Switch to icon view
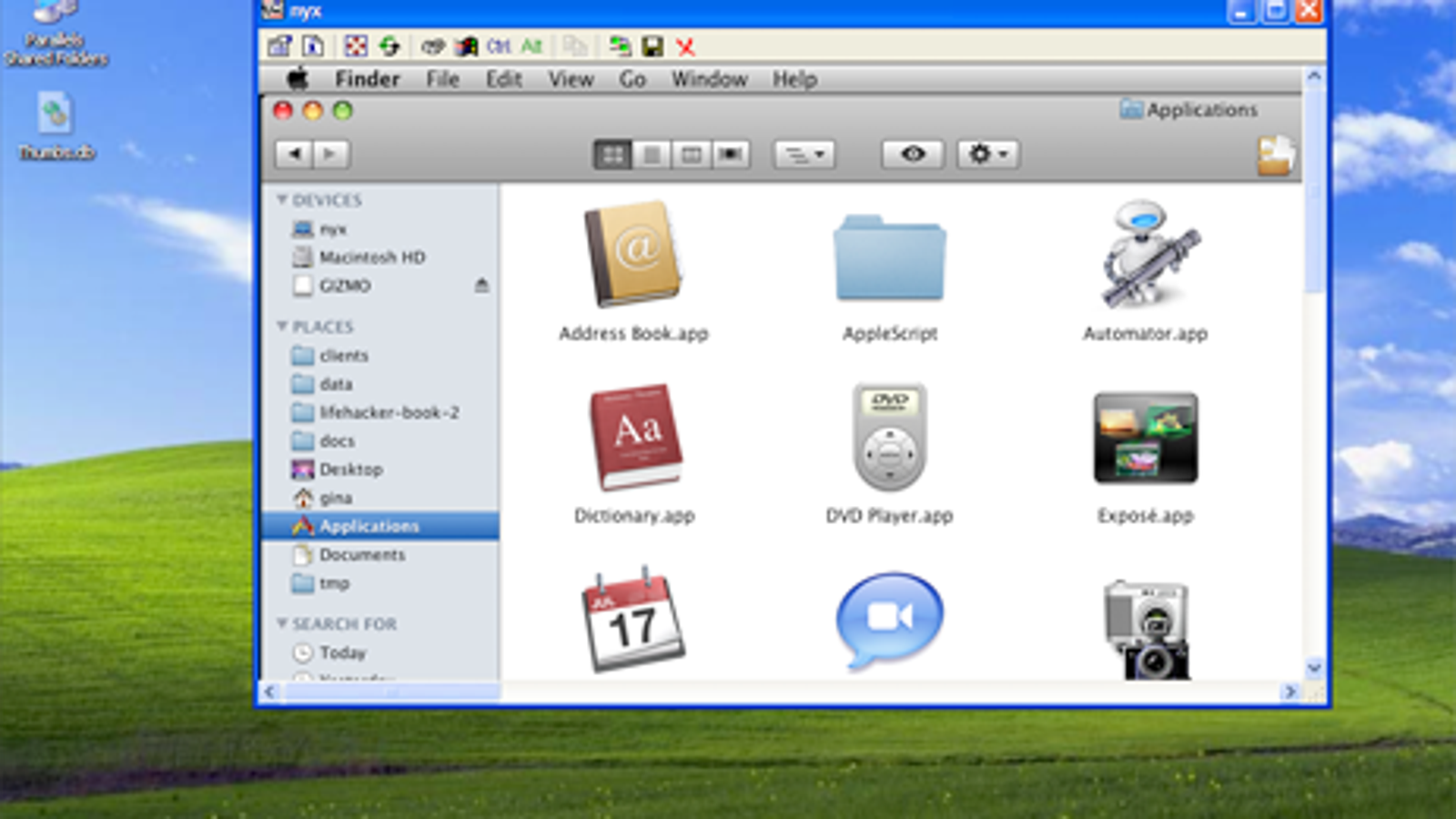 pyautogui.click(x=612, y=155)
